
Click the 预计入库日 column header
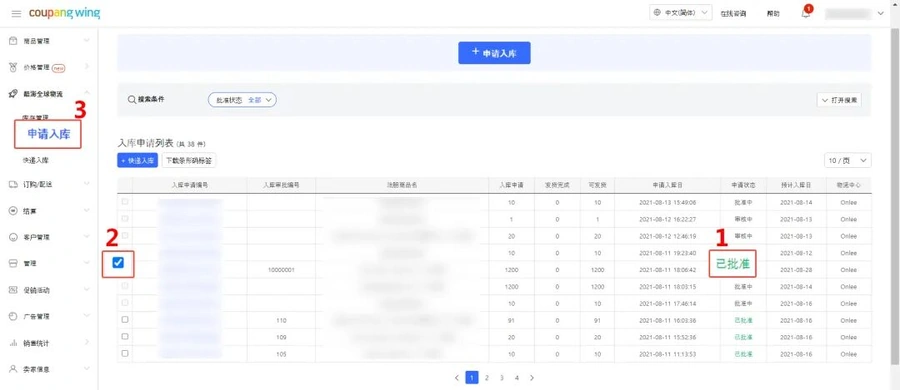click(796, 186)
